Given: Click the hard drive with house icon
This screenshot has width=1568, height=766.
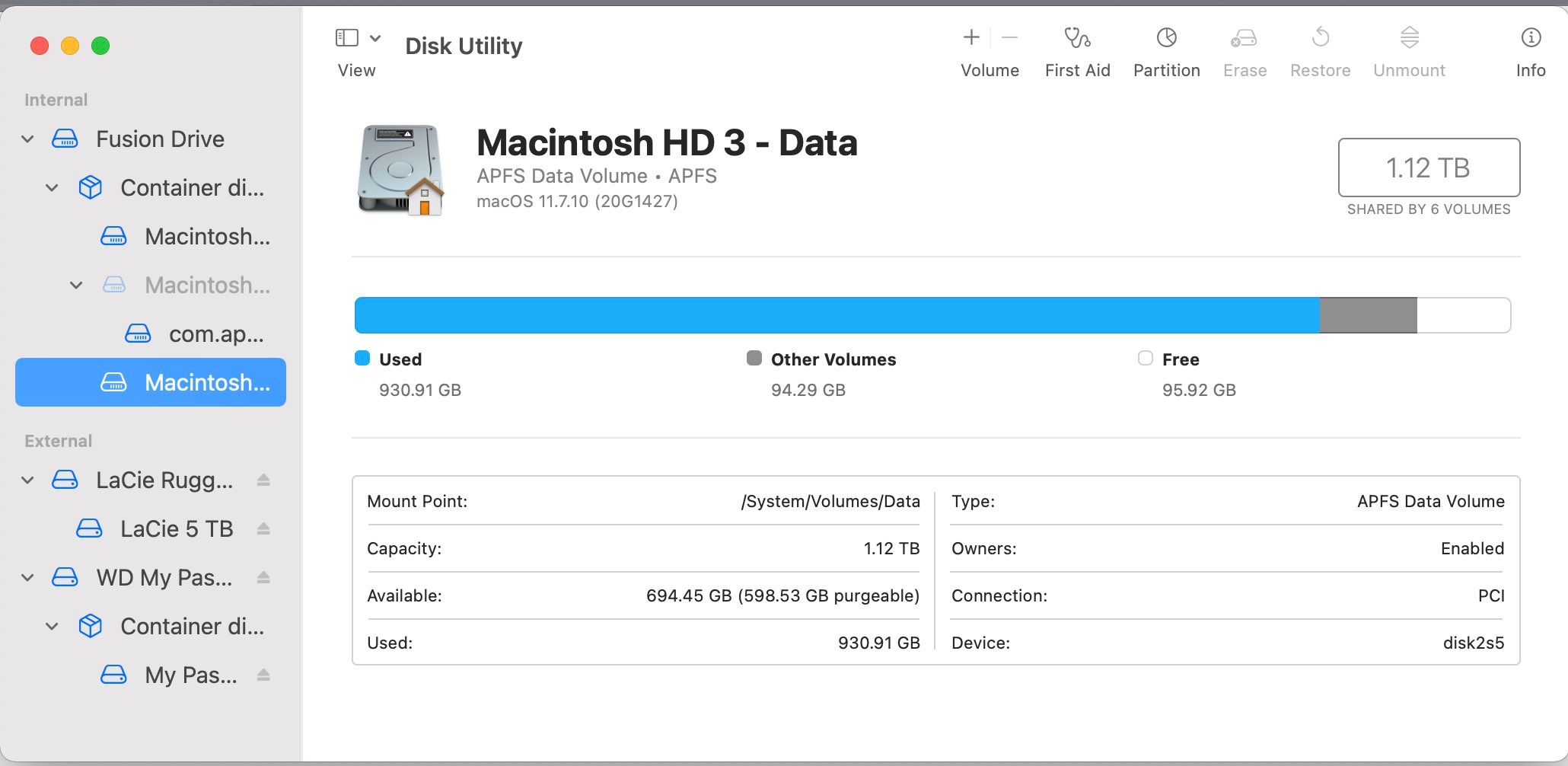Looking at the screenshot, I should 400,170.
